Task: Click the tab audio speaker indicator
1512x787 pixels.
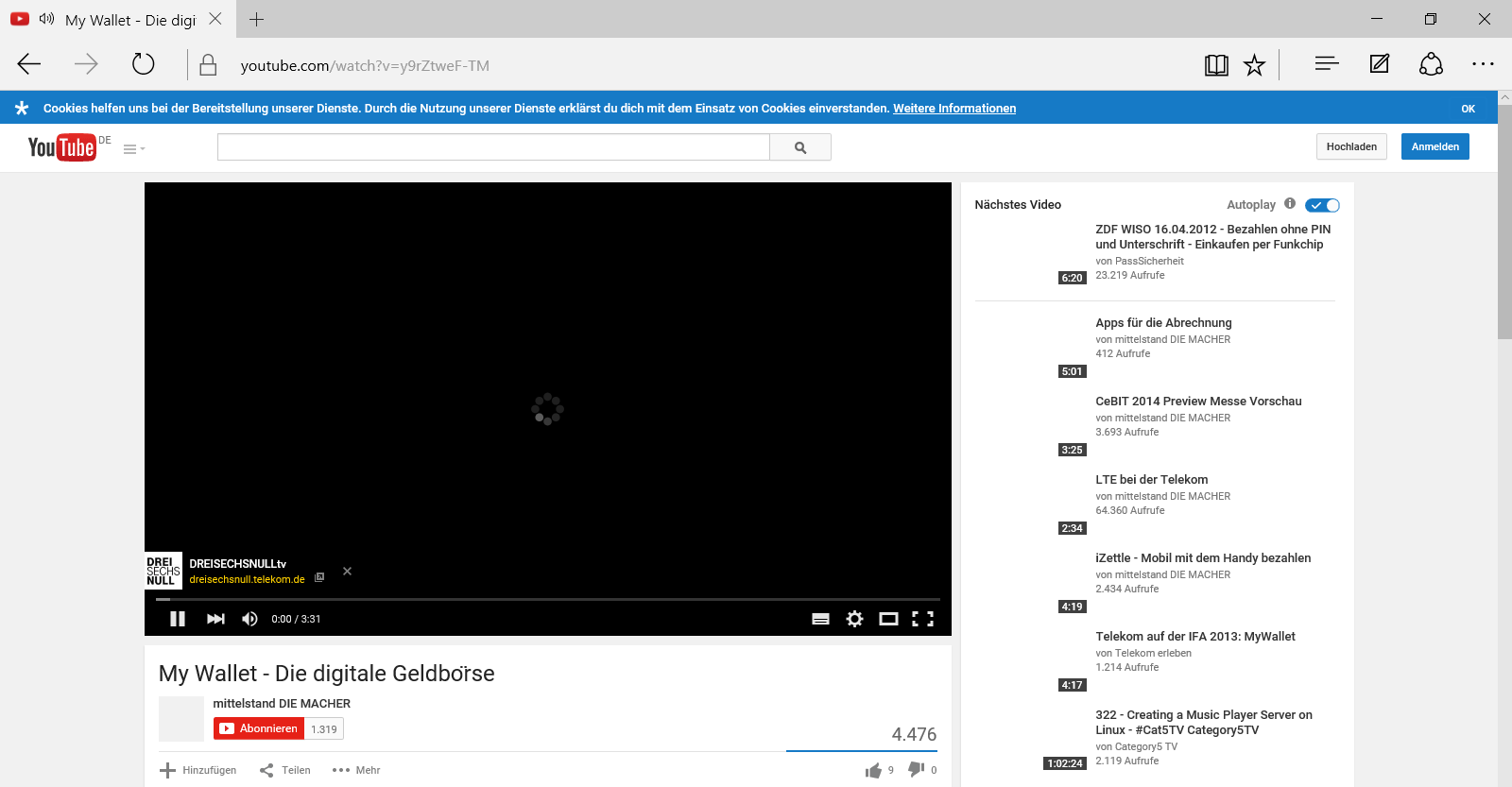Action: [46, 19]
